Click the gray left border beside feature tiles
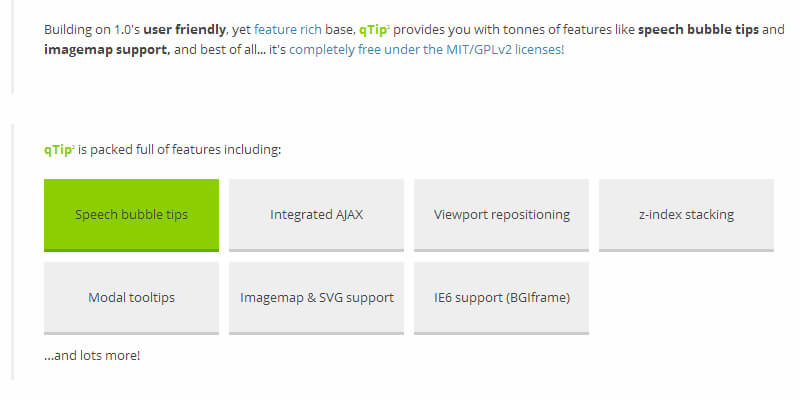The image size is (800, 400). click(x=13, y=250)
